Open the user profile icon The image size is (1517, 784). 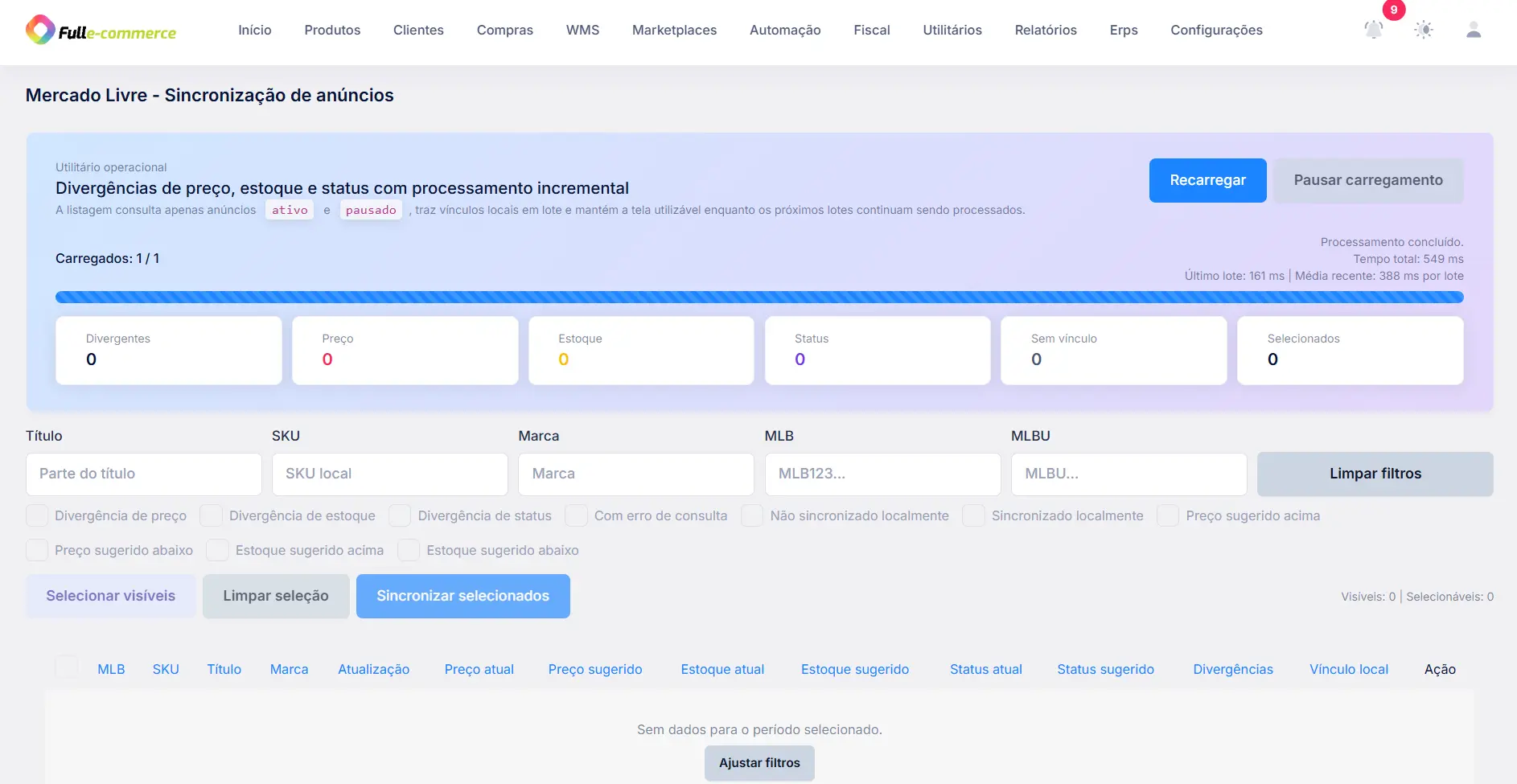[1474, 31]
